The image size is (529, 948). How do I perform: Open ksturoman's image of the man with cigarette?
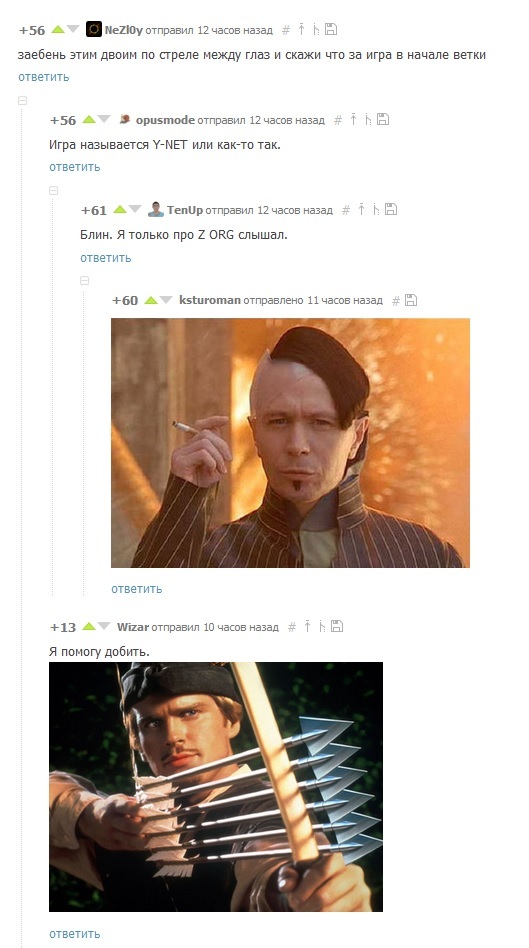tap(290, 443)
